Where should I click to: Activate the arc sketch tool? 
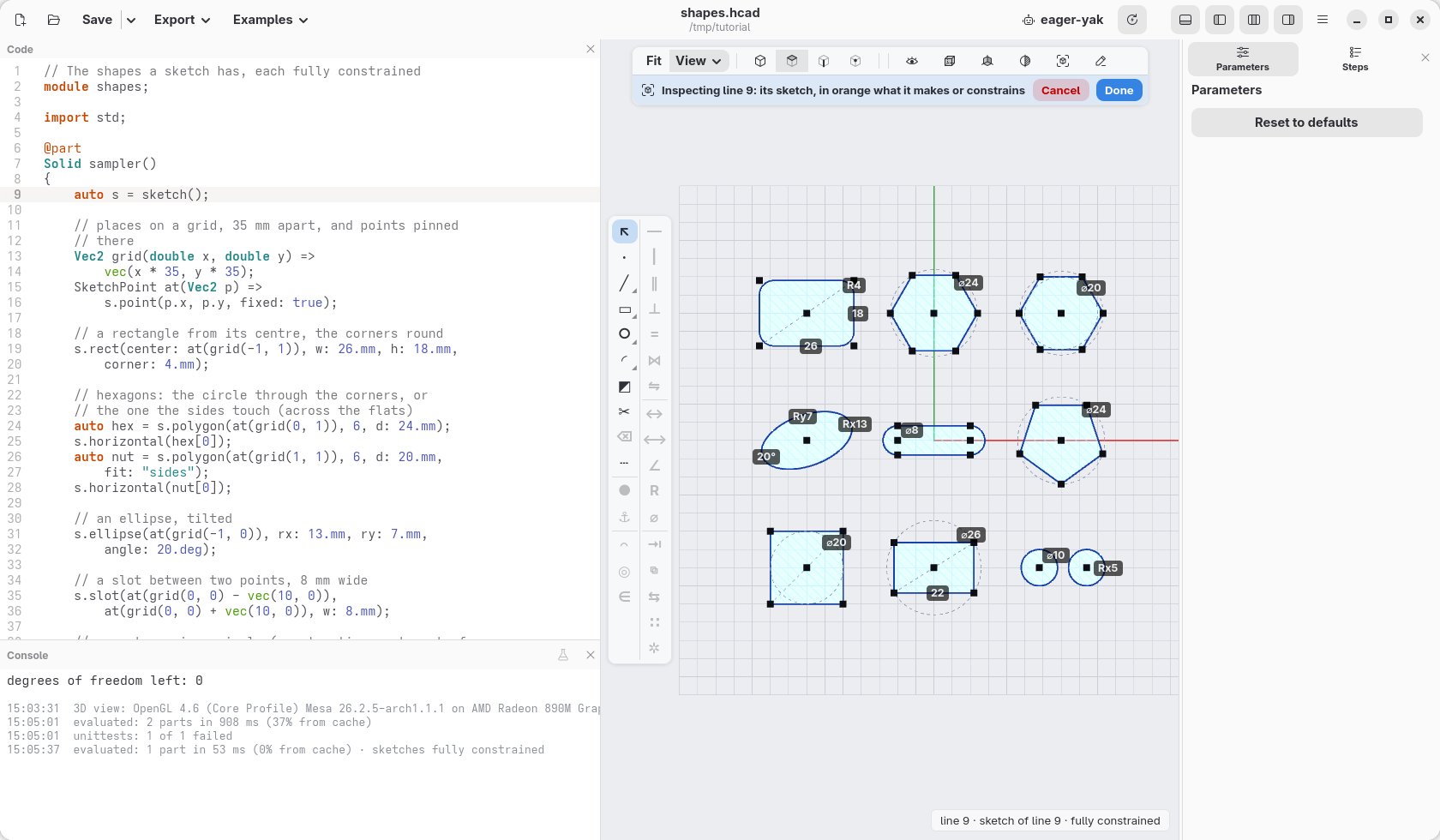624,361
